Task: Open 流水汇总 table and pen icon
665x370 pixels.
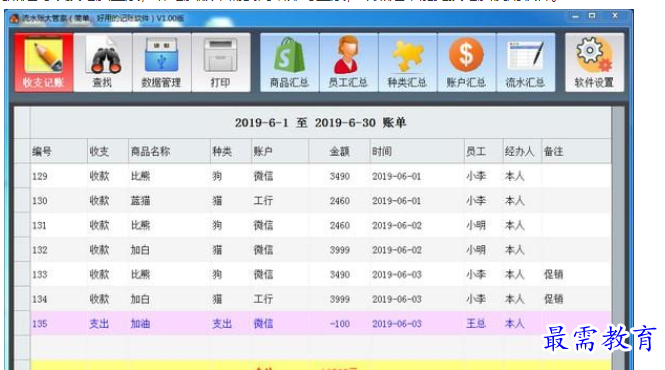Action: pos(525,62)
